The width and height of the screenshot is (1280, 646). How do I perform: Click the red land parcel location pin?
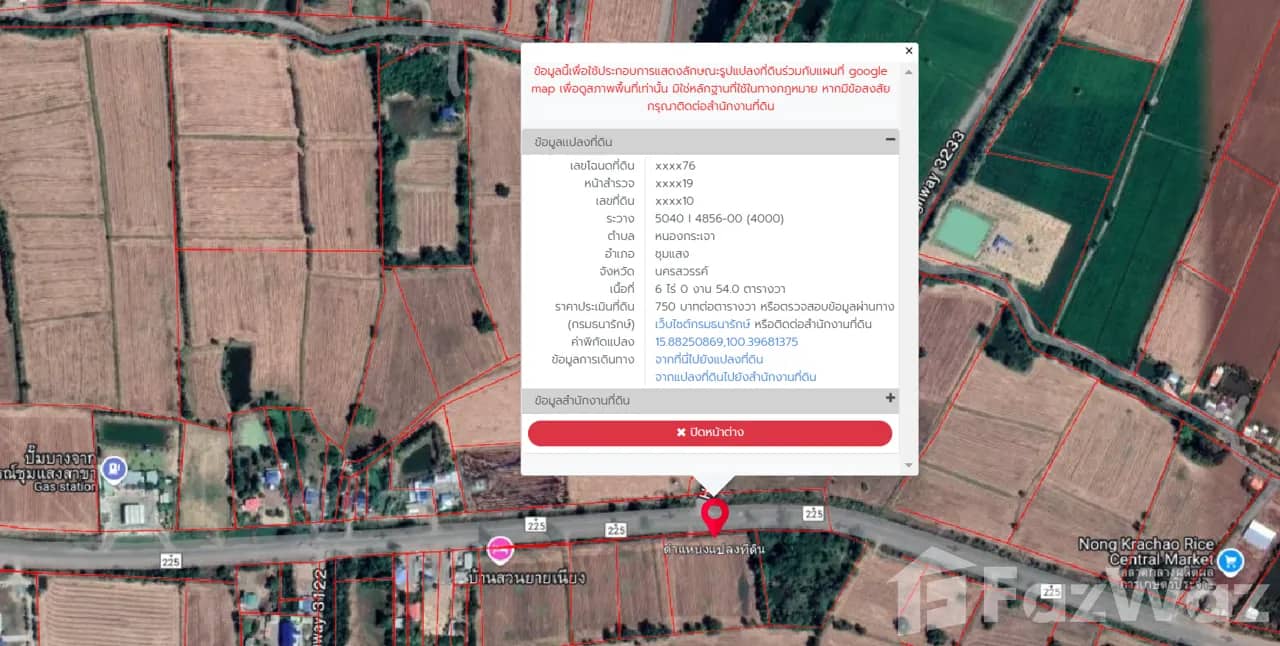tap(714, 515)
